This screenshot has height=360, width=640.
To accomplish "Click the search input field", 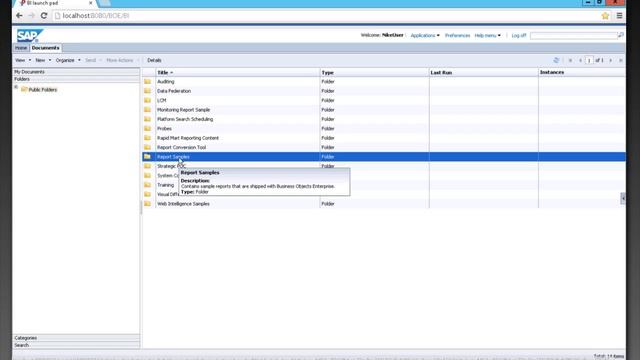I will [573, 36].
